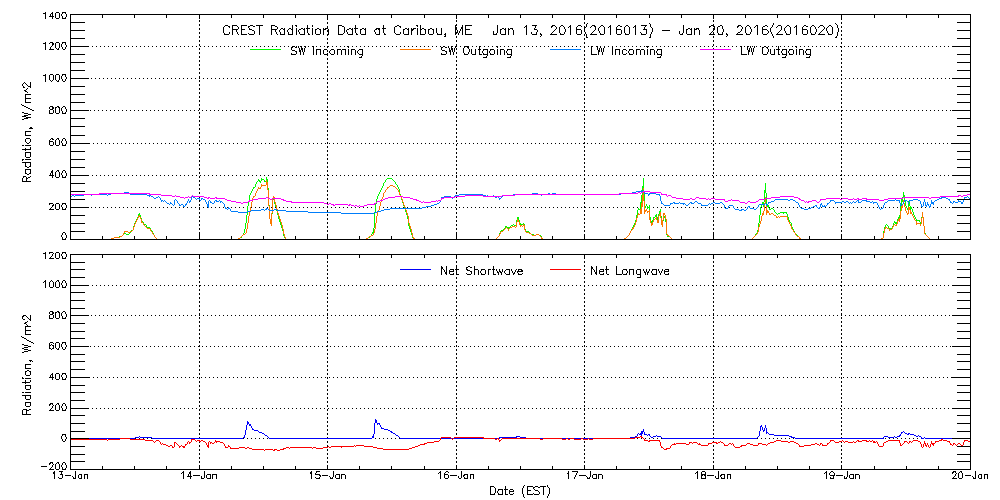This screenshot has width=1000, height=500.
Task: Click the 16-Jan date tick label
Action: coord(456,475)
